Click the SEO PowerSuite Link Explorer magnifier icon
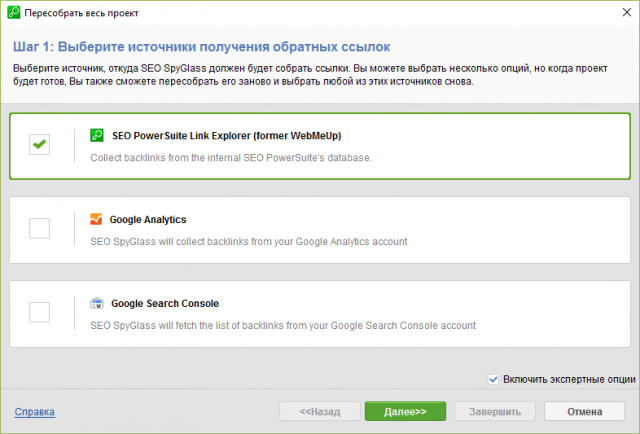Image resolution: width=640 pixels, height=434 pixels. click(x=97, y=135)
